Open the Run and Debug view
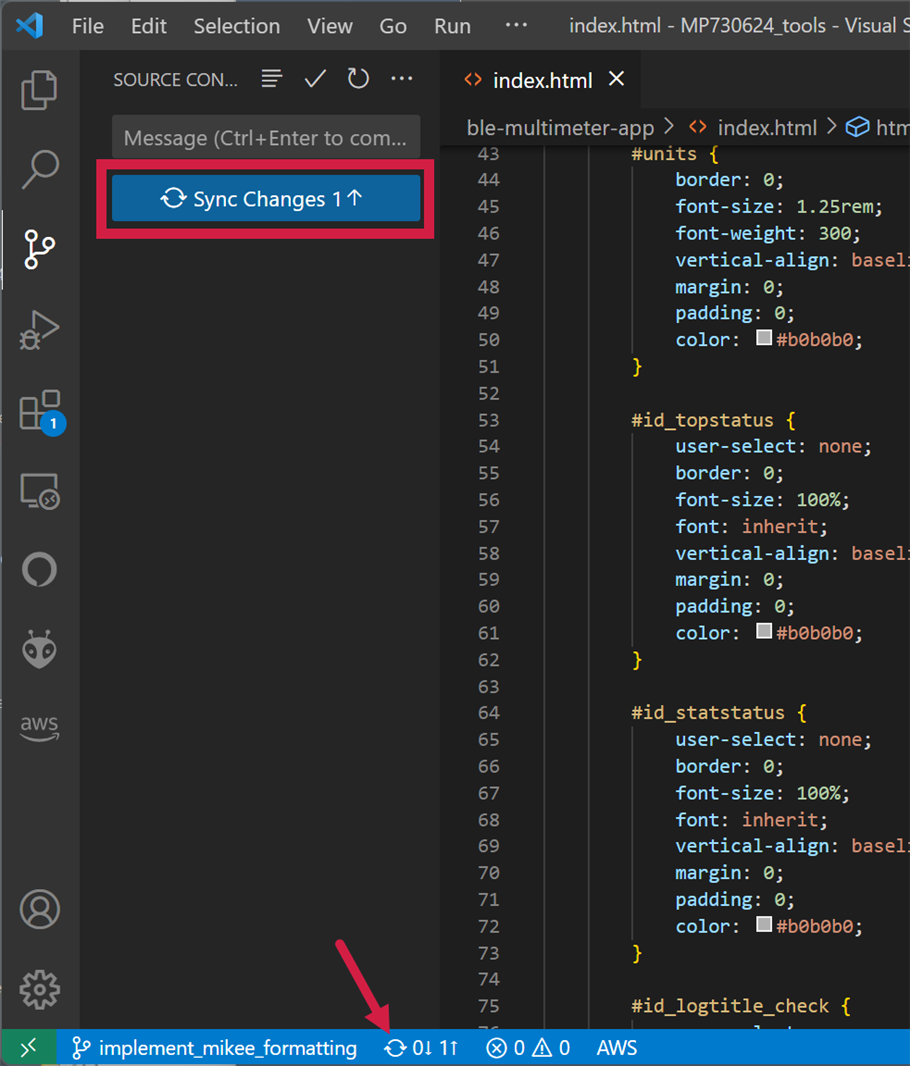 click(x=39, y=330)
